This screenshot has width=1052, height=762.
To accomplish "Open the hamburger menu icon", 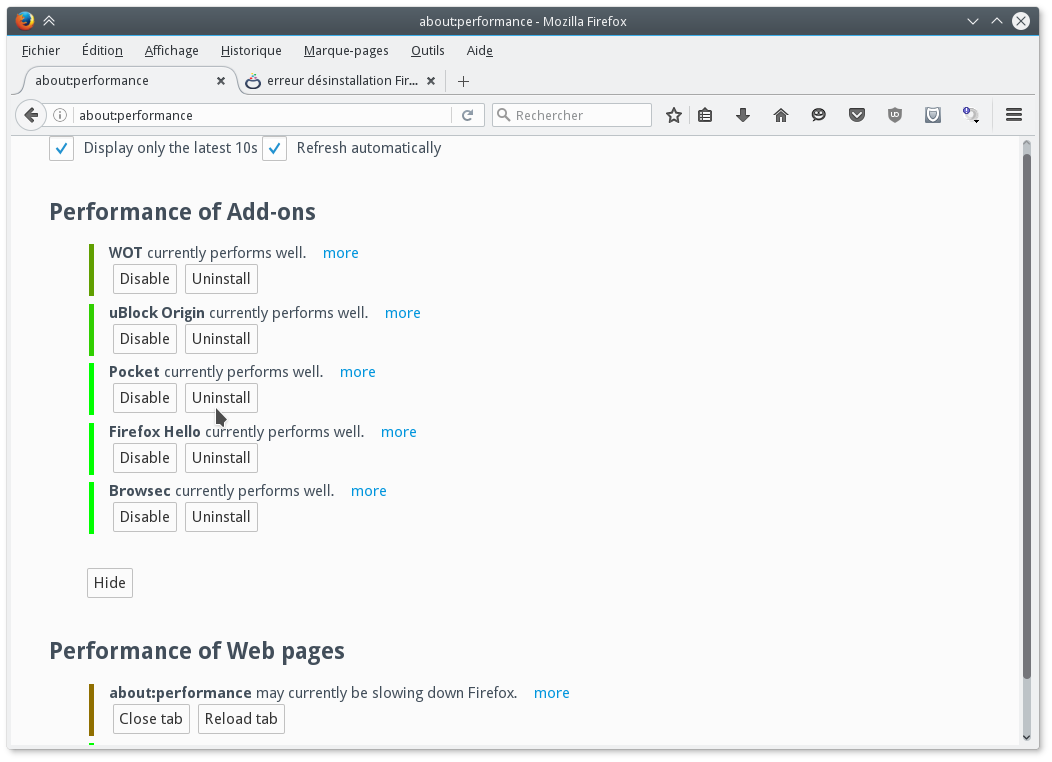I will [1014, 115].
